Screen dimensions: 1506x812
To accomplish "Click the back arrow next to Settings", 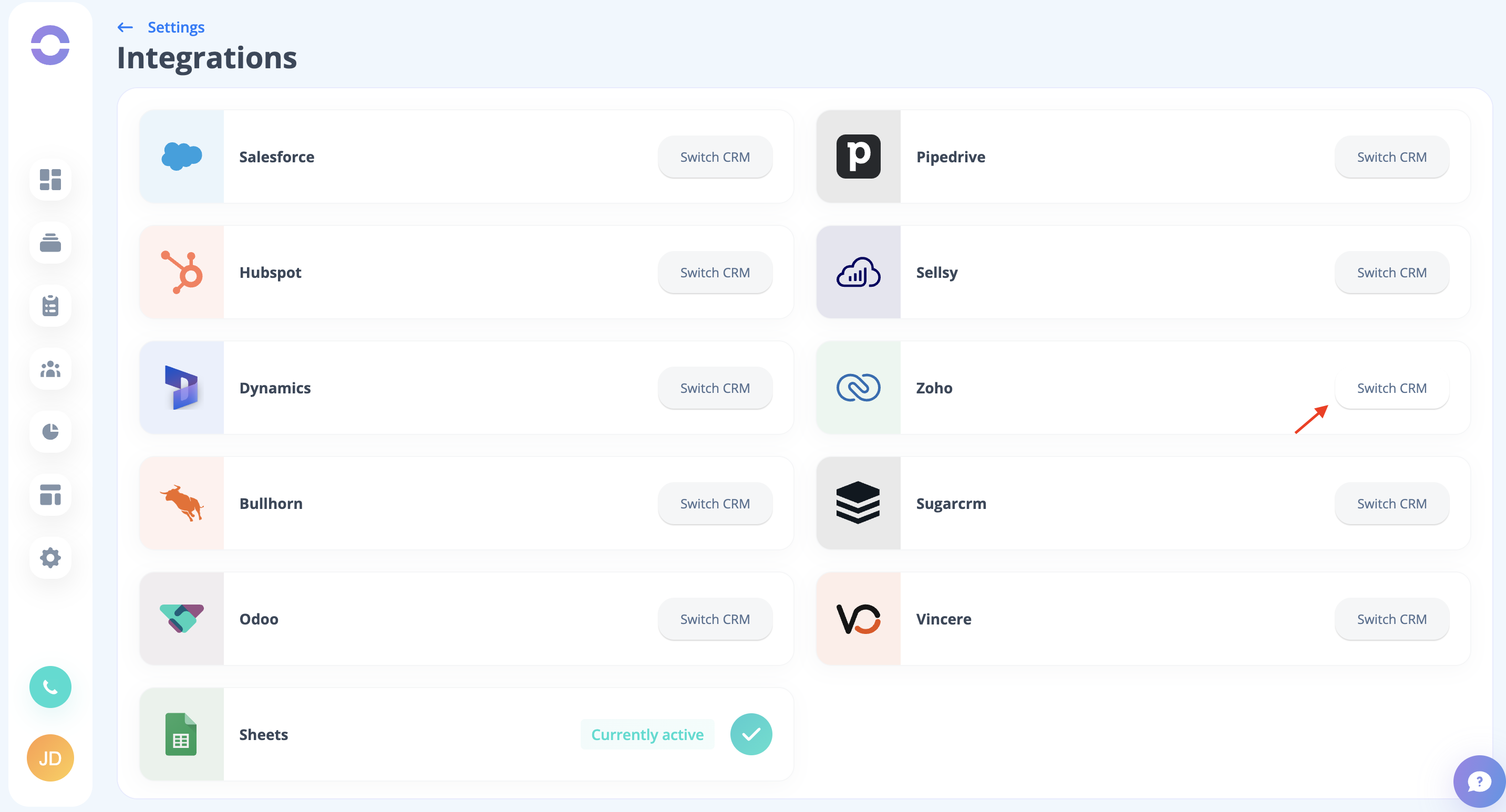I will 125,27.
